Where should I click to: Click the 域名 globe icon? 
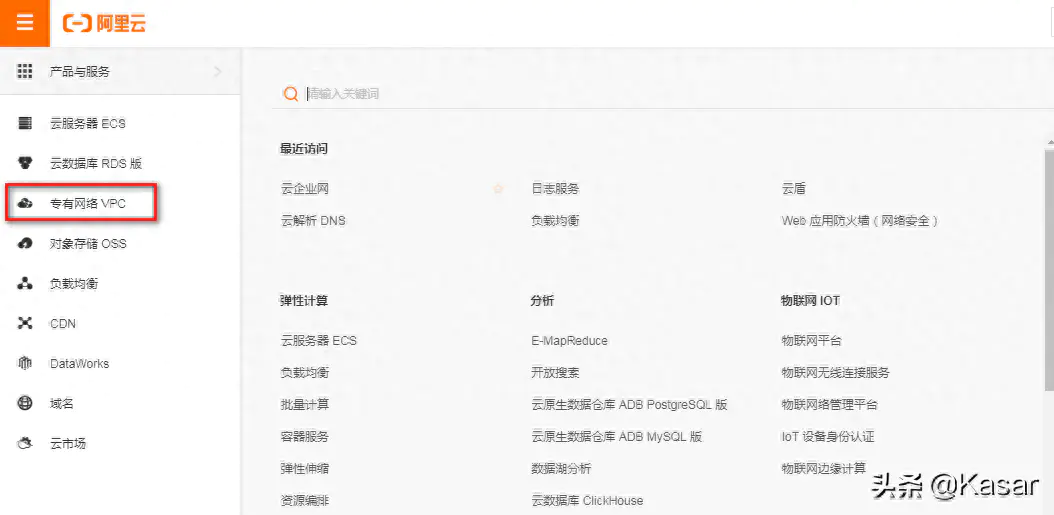click(26, 403)
